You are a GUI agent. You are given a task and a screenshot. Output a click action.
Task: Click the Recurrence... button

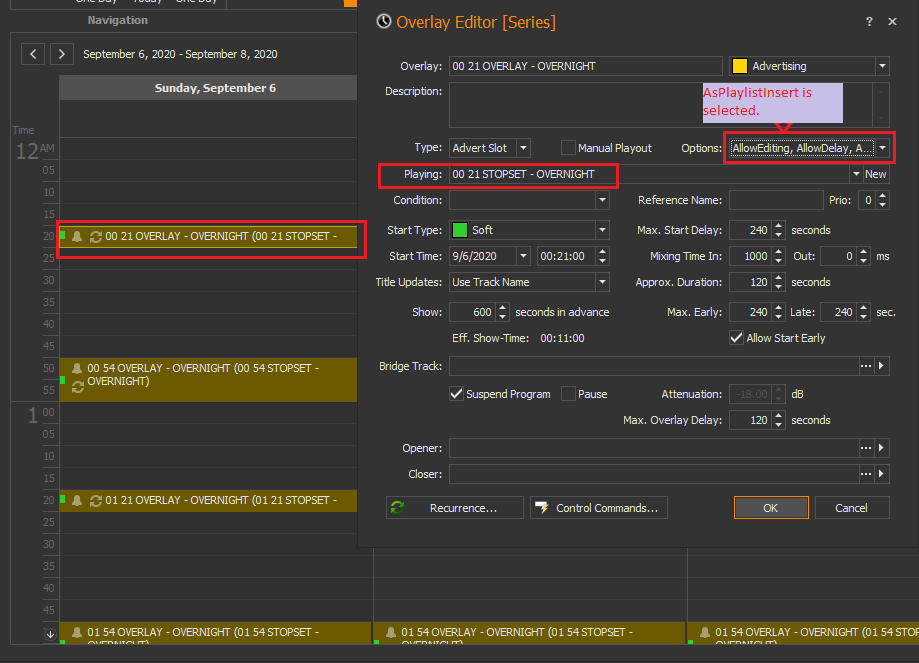(x=455, y=508)
